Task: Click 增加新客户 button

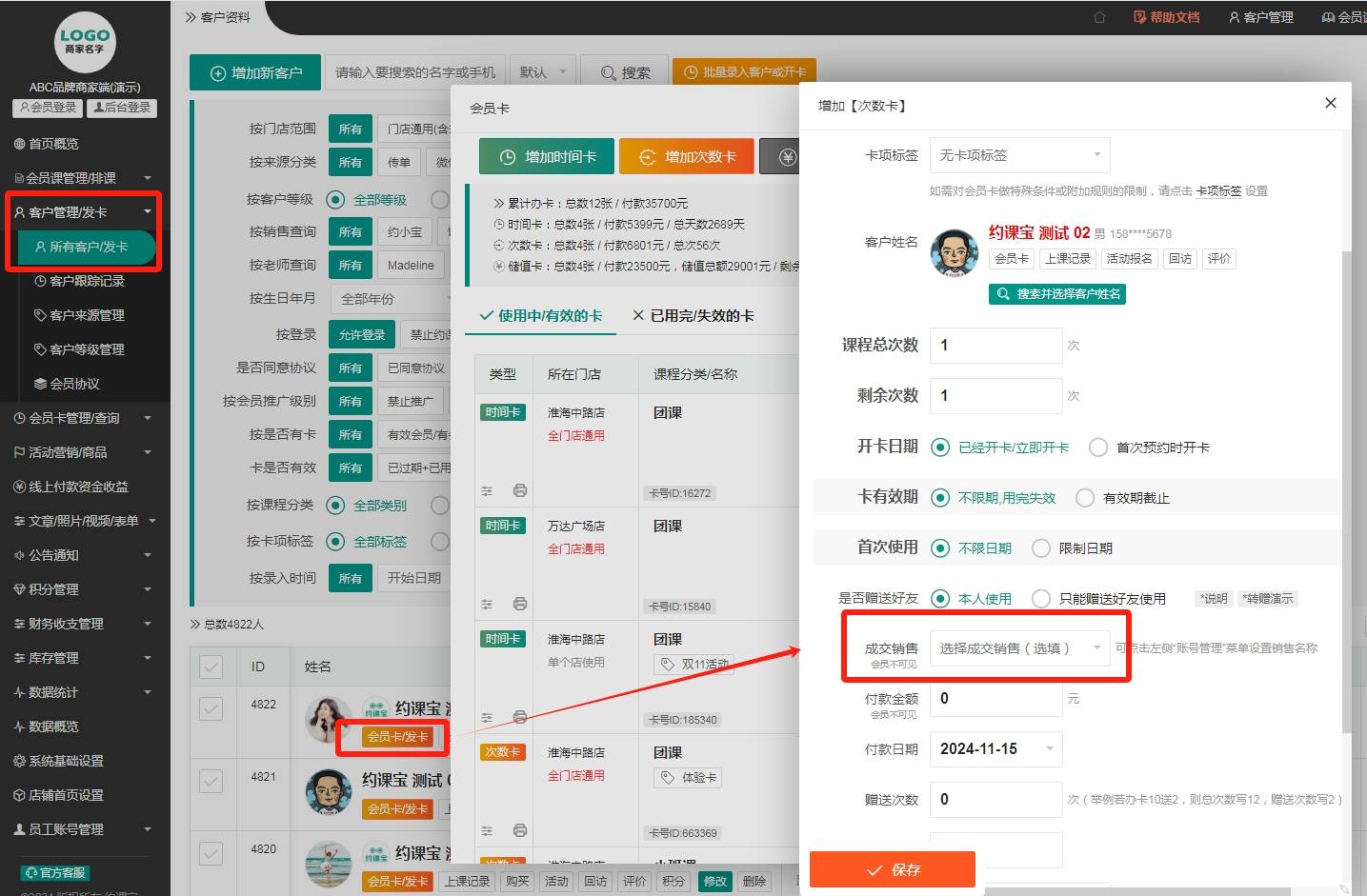Action: 256,72
